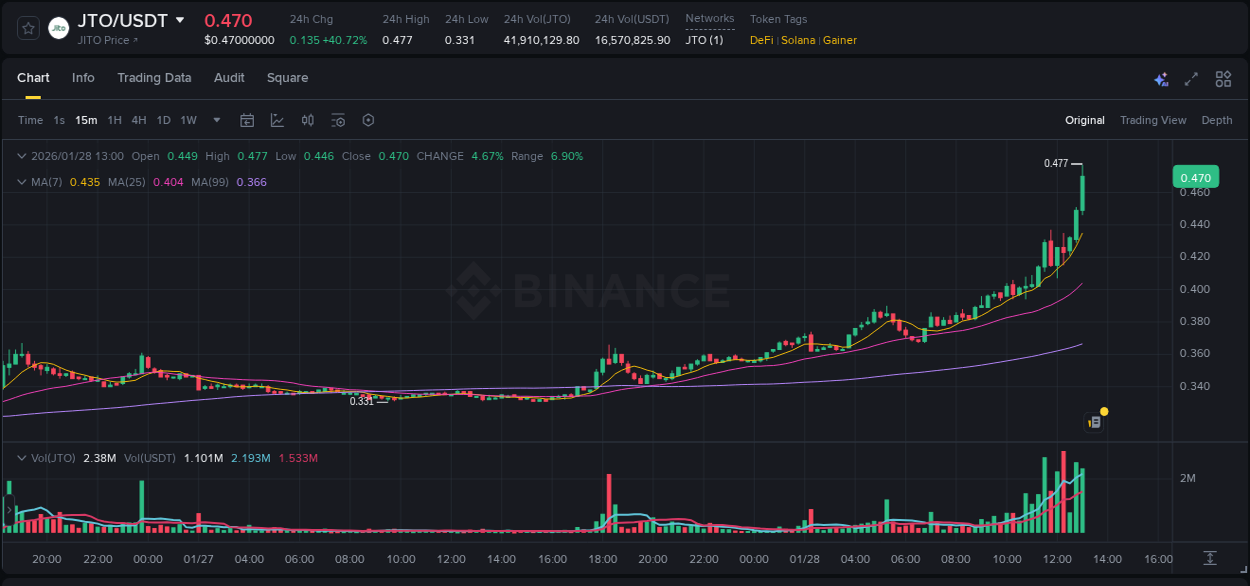
Task: Click the candlestick compare icon
Action: click(307, 120)
